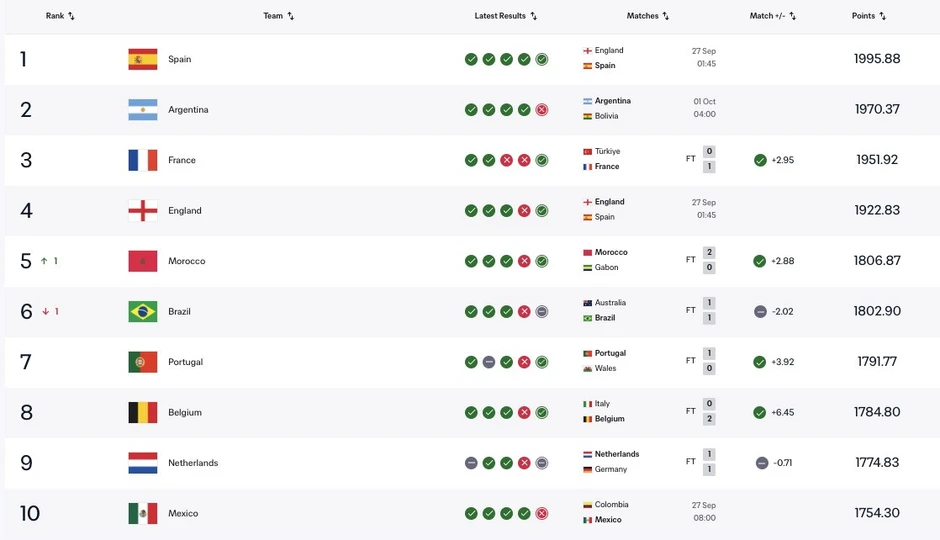Select France points value 1951.92

[877, 159]
